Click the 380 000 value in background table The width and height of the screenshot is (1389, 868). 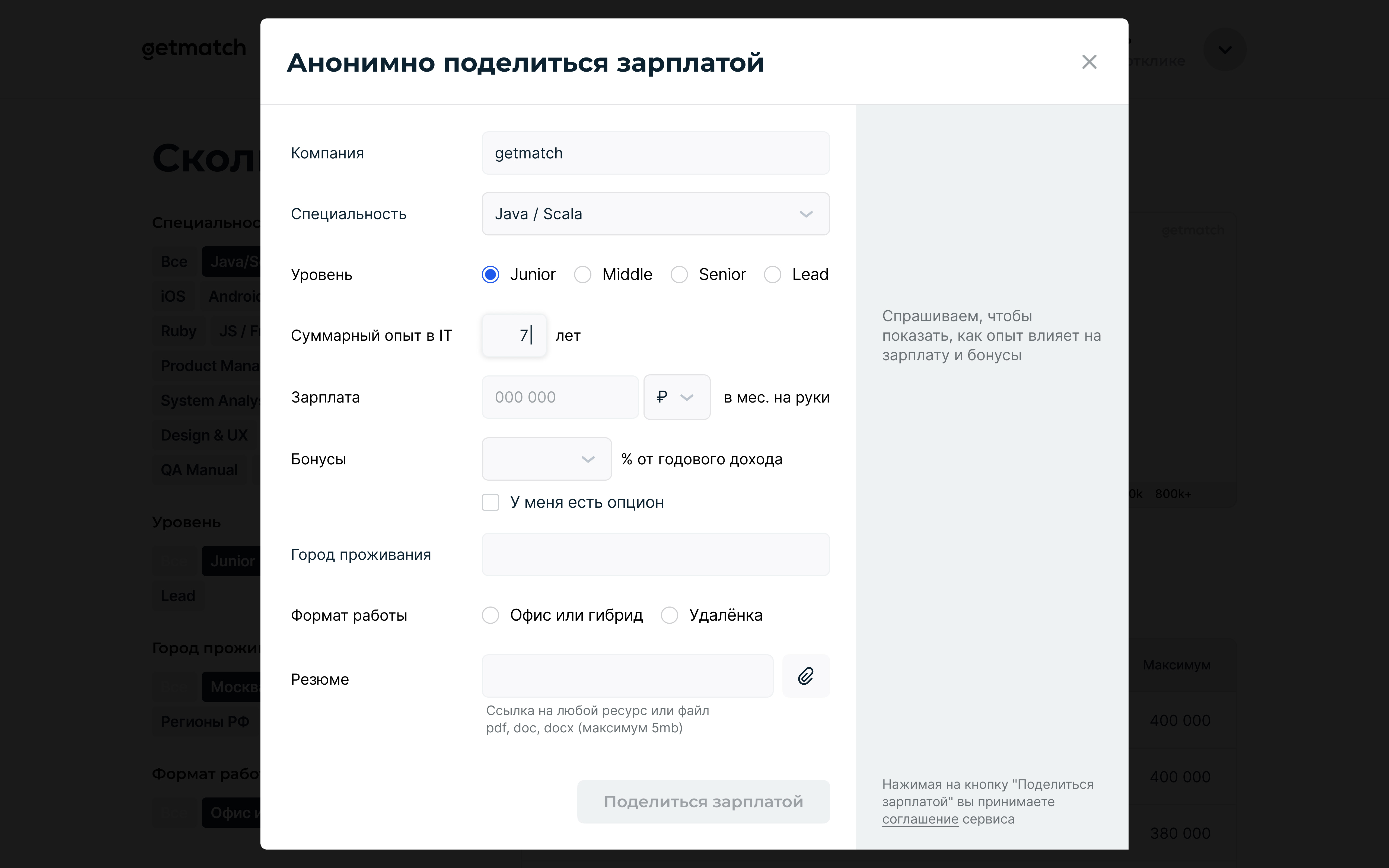point(1180,833)
